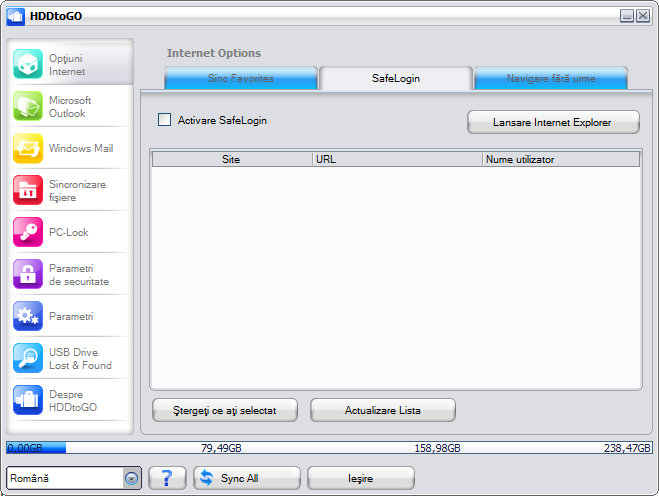Expand the Română language dropdown arrow
Image resolution: width=659 pixels, height=496 pixels.
132,478
